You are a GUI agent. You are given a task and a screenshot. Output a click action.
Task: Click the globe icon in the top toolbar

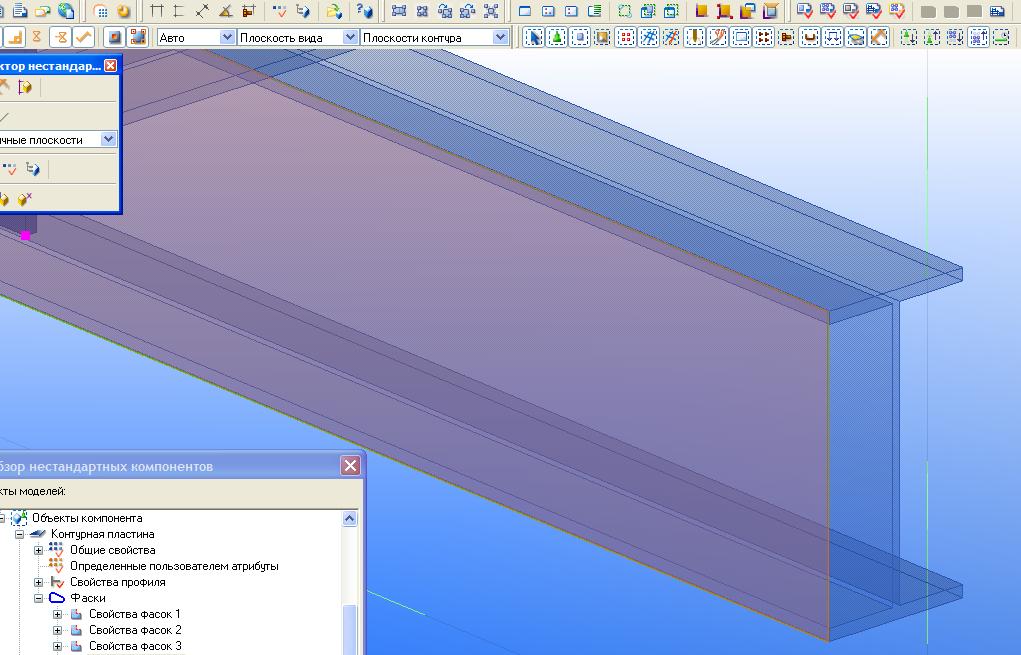[66, 11]
